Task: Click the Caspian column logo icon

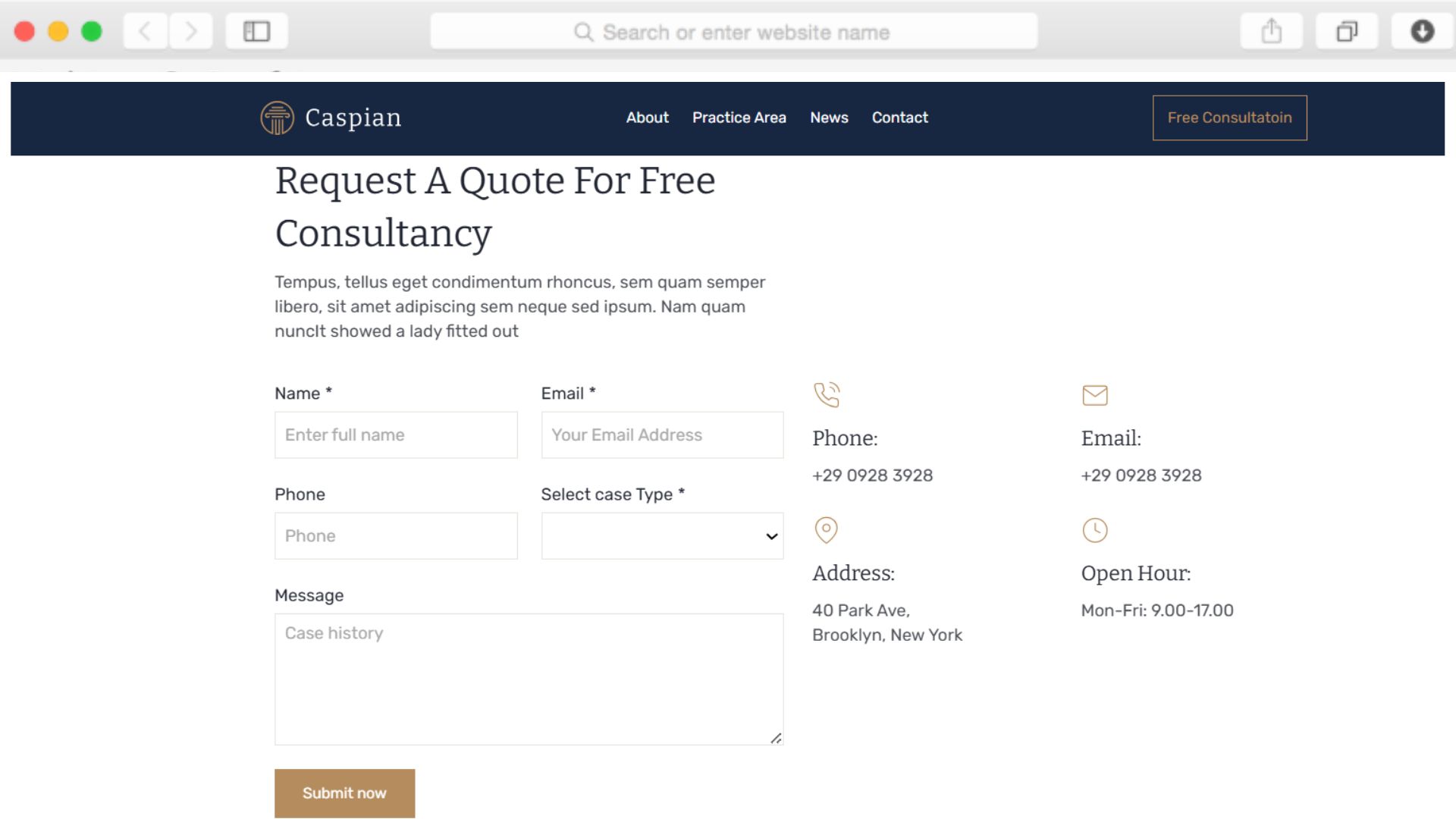Action: pos(277,118)
